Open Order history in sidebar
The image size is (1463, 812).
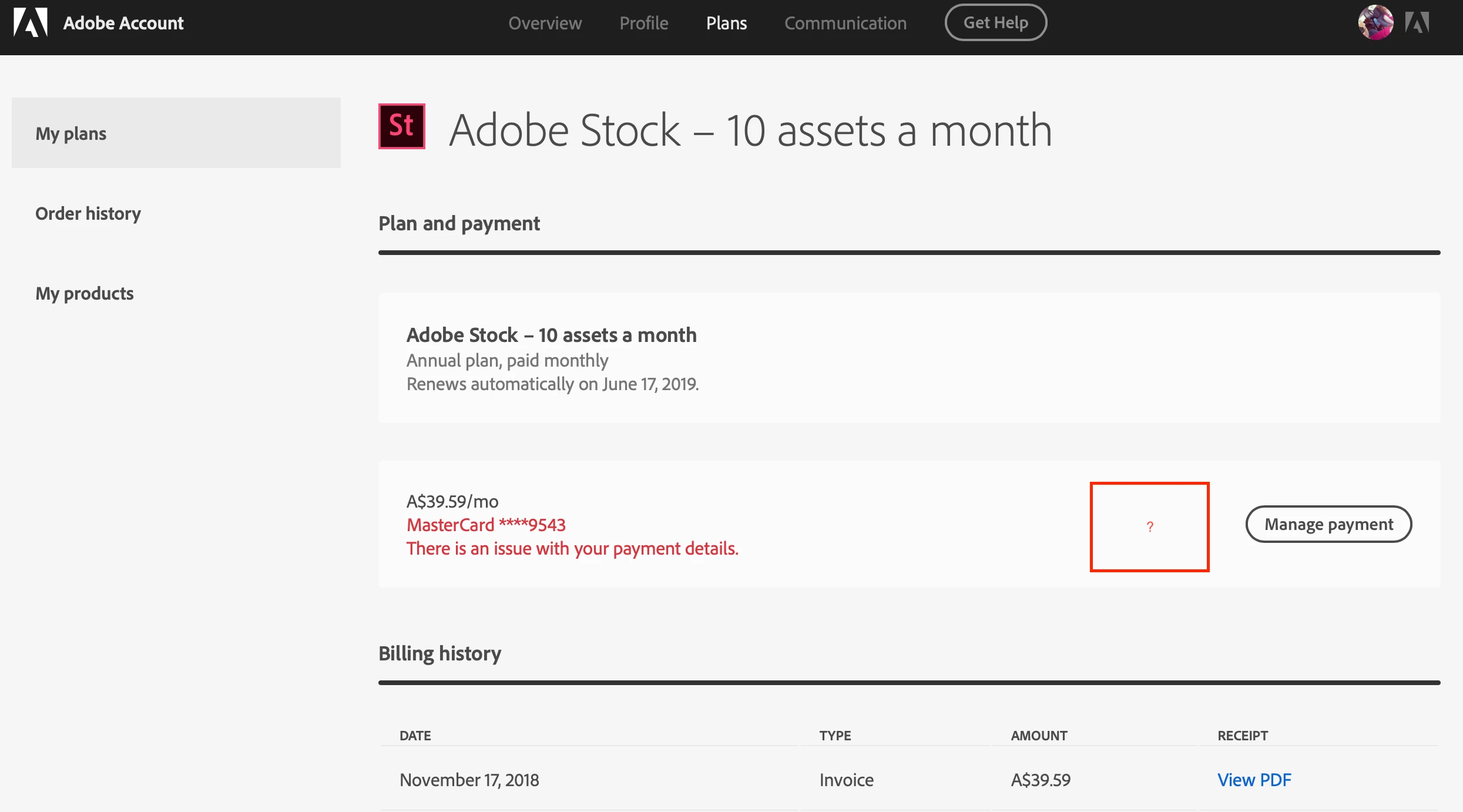click(88, 213)
